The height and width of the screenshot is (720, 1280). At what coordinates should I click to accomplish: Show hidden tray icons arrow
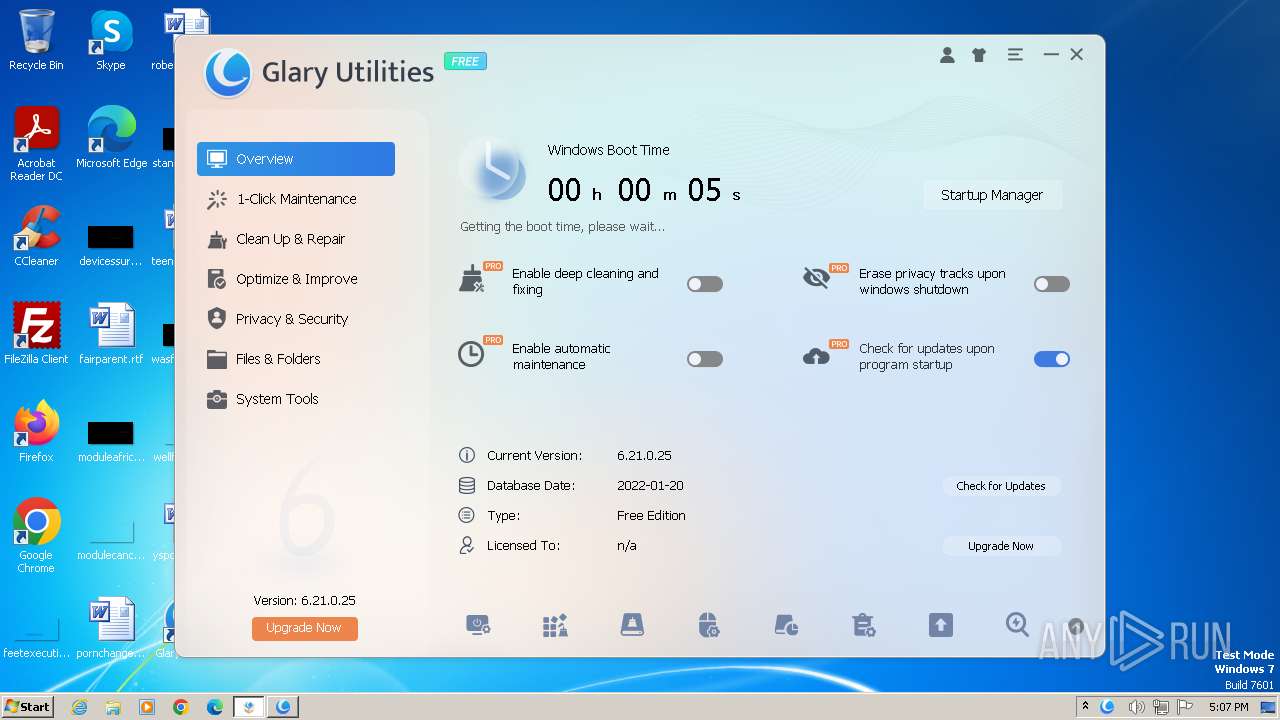1085,707
